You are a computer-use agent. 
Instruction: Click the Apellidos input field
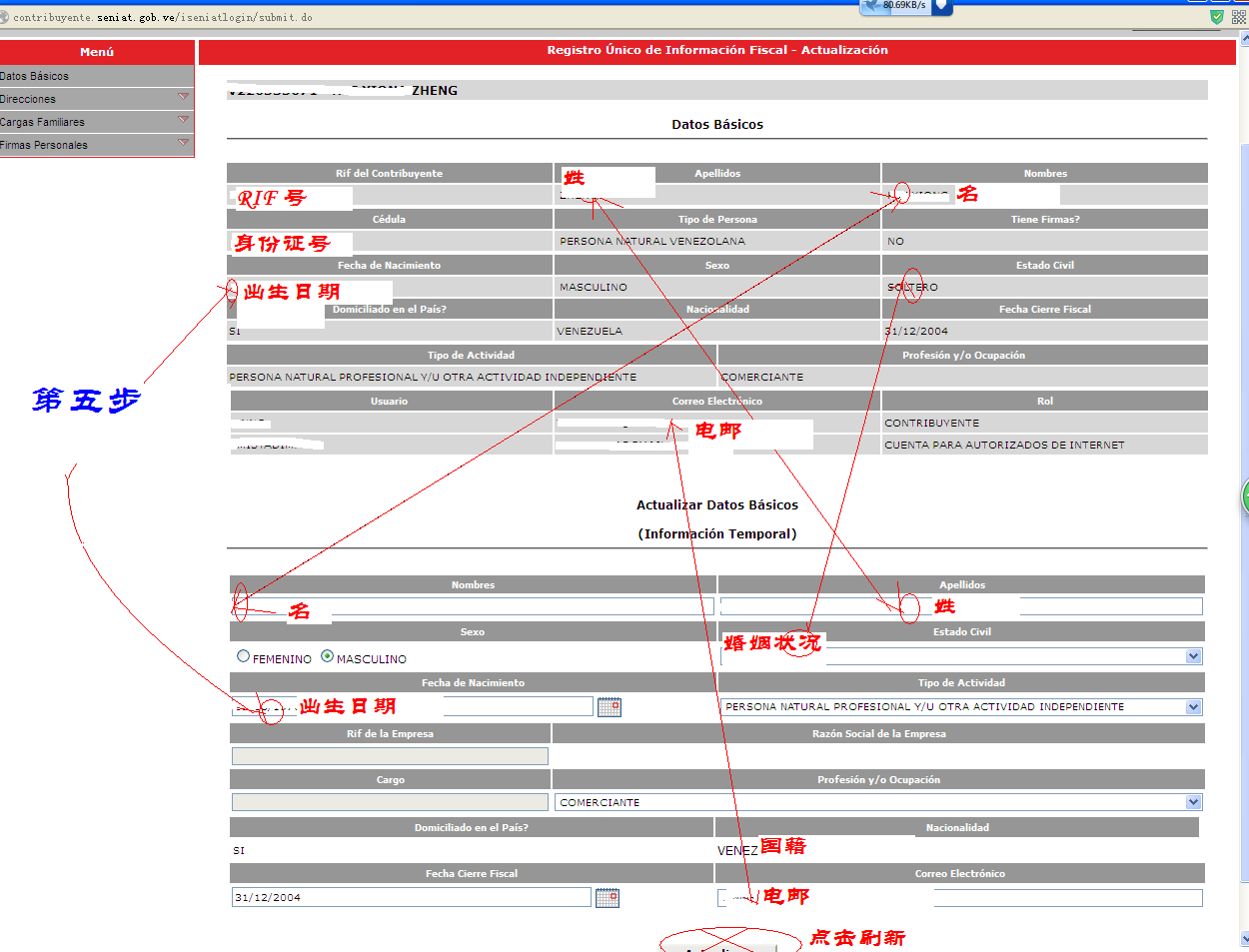click(x=961, y=606)
